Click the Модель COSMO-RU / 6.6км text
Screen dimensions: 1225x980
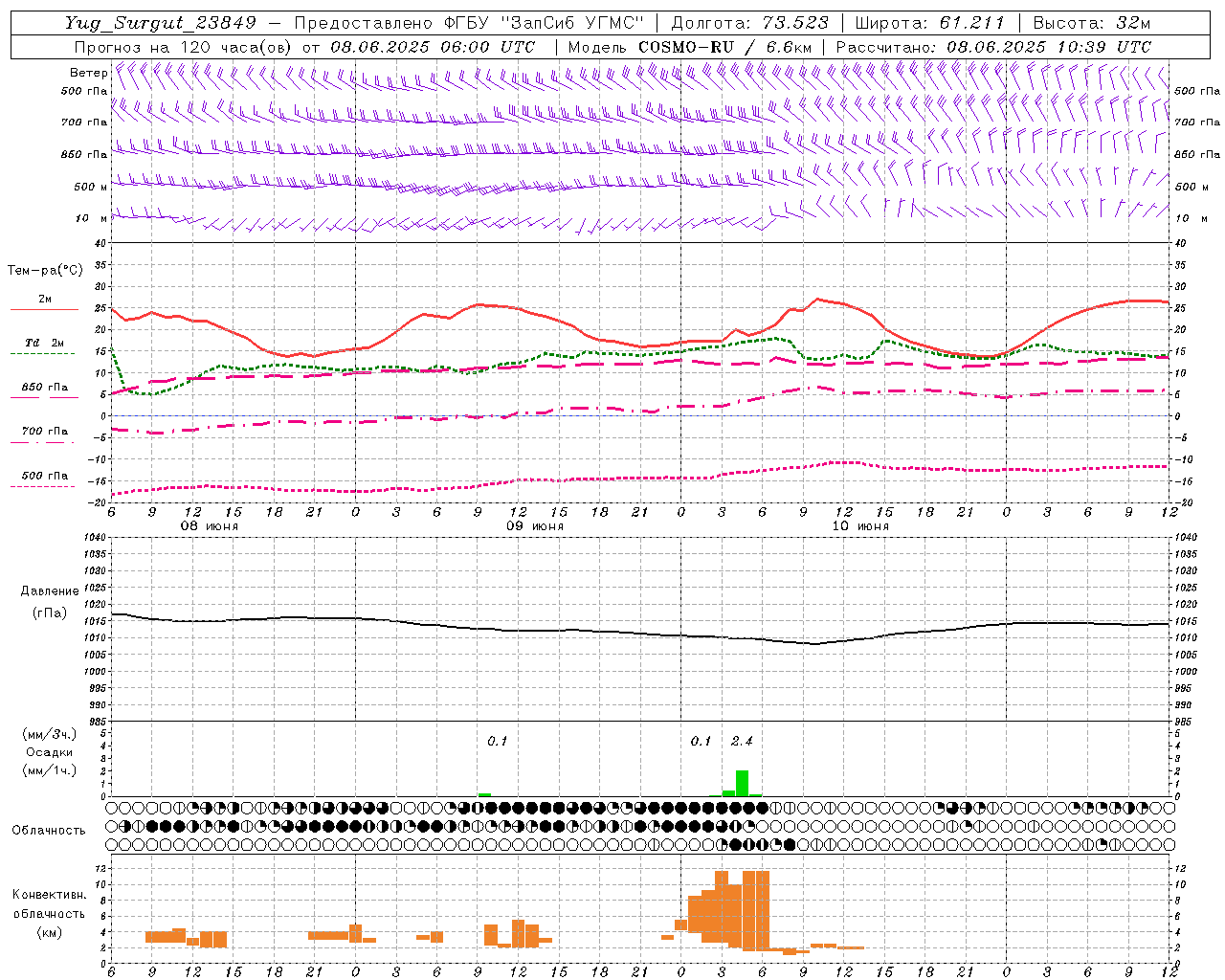690,47
